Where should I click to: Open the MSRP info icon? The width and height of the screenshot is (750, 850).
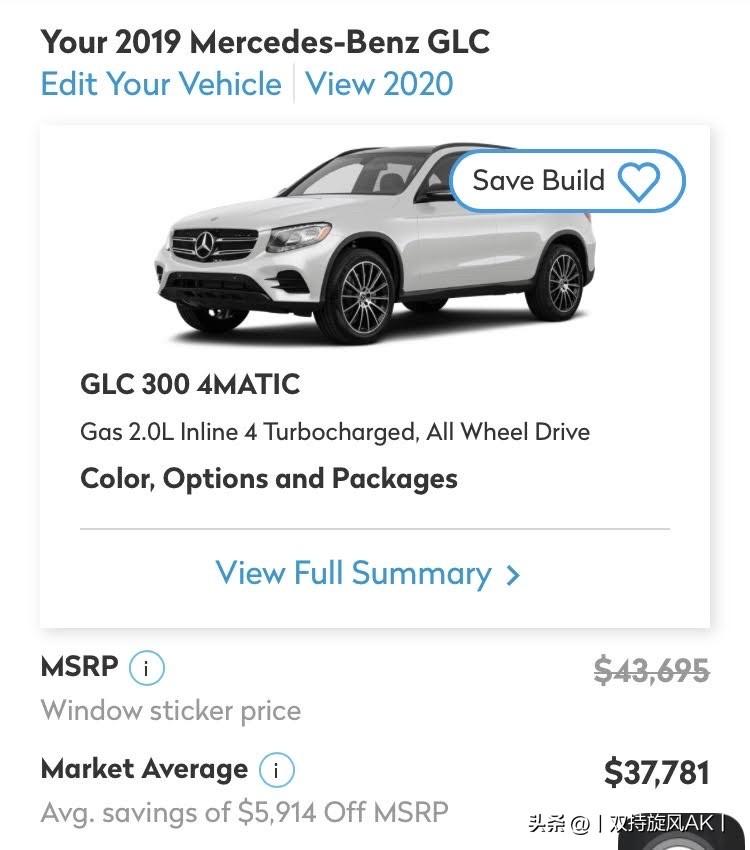[147, 668]
